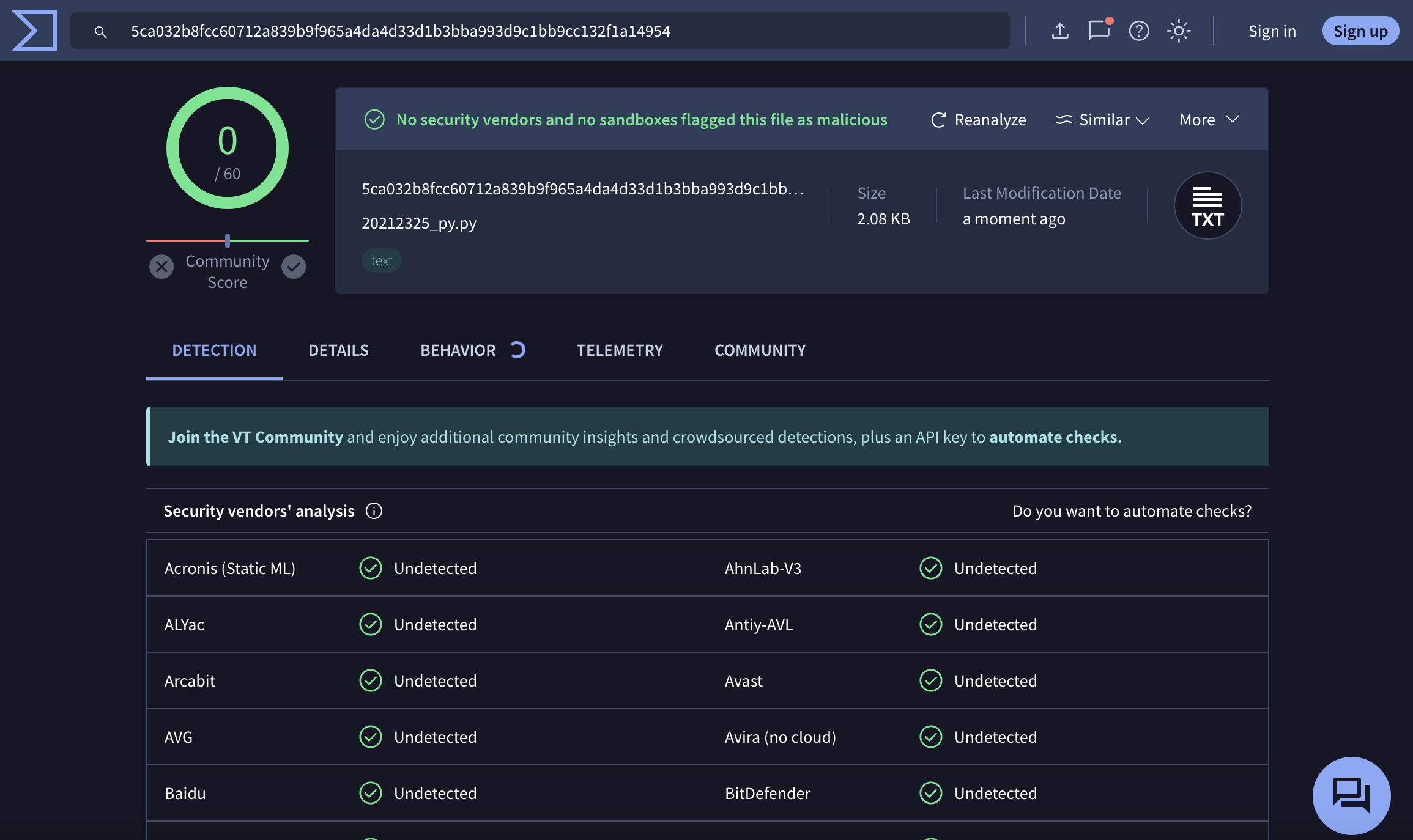Click the search magnifier icon
The width and height of the screenshot is (1413, 840).
point(101,32)
